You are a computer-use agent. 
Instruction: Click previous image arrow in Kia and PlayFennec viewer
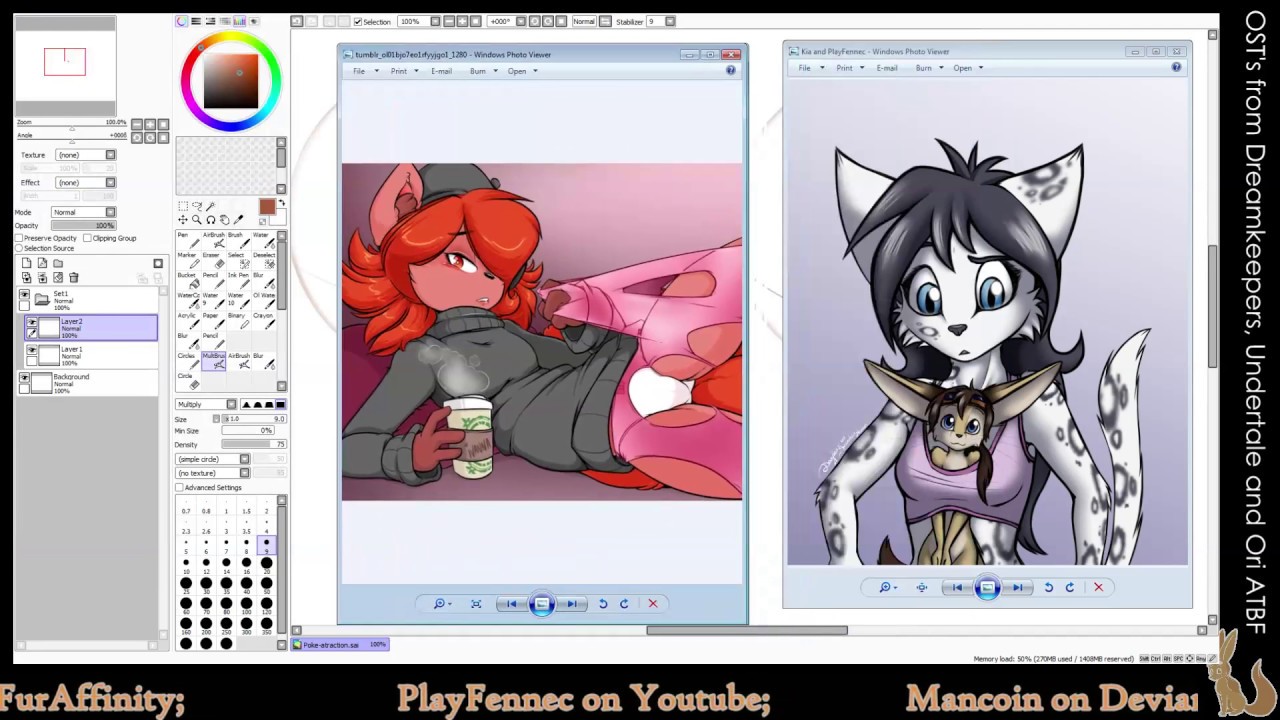click(x=957, y=587)
